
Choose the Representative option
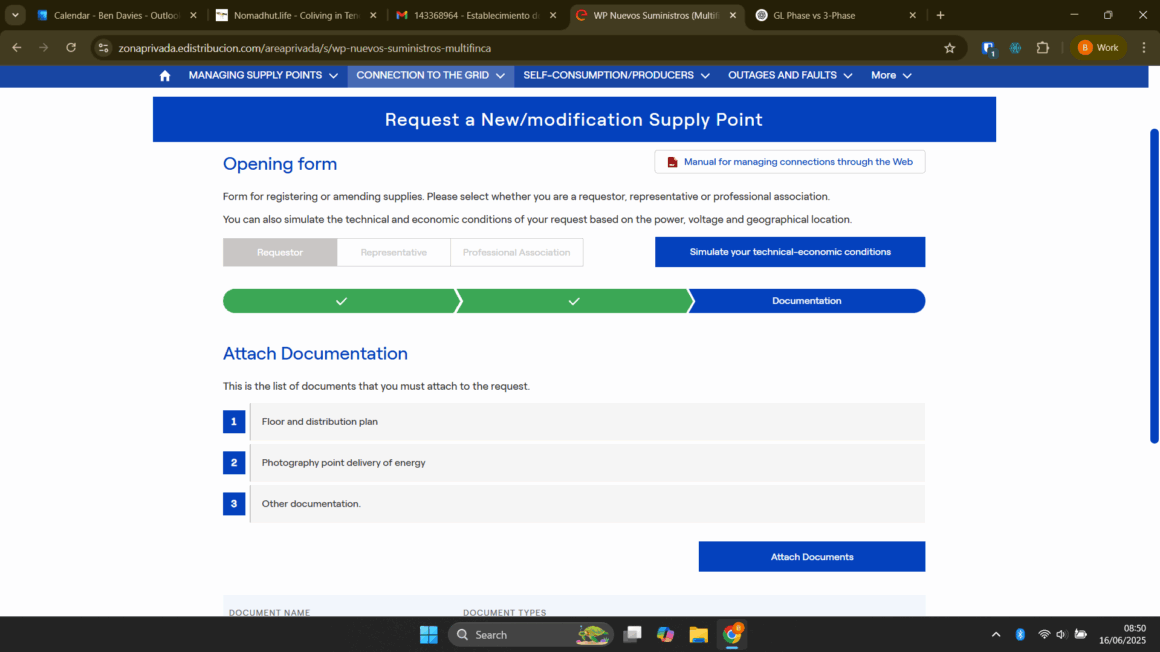pos(393,252)
